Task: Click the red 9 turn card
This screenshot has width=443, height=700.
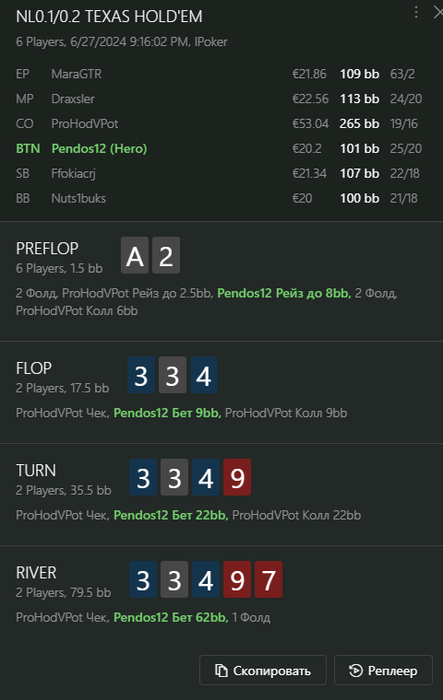Action: click(x=237, y=477)
